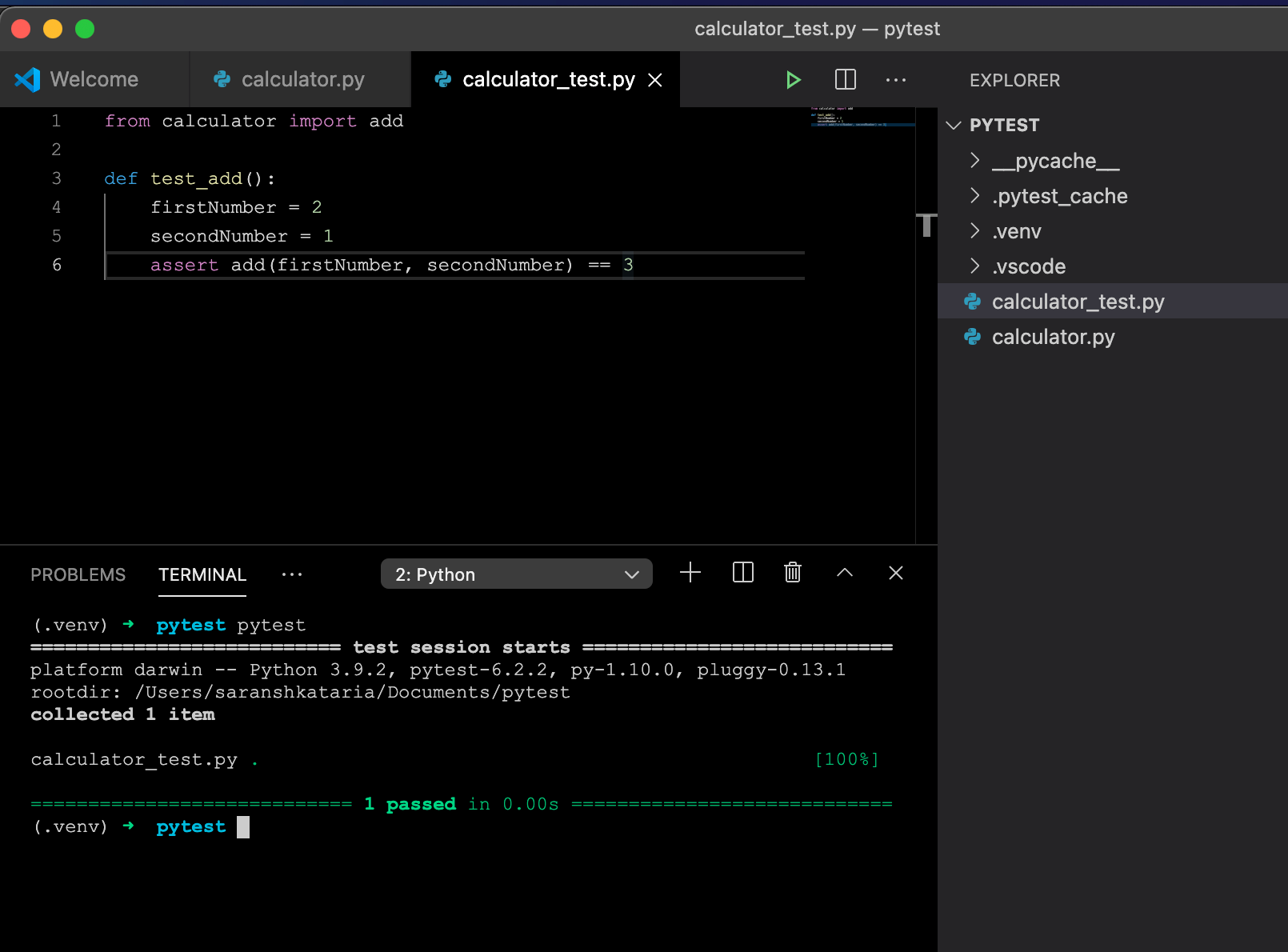Screen dimensions: 1288x952
Task: Open more editor actions with the ellipsis icon
Action: (x=895, y=79)
